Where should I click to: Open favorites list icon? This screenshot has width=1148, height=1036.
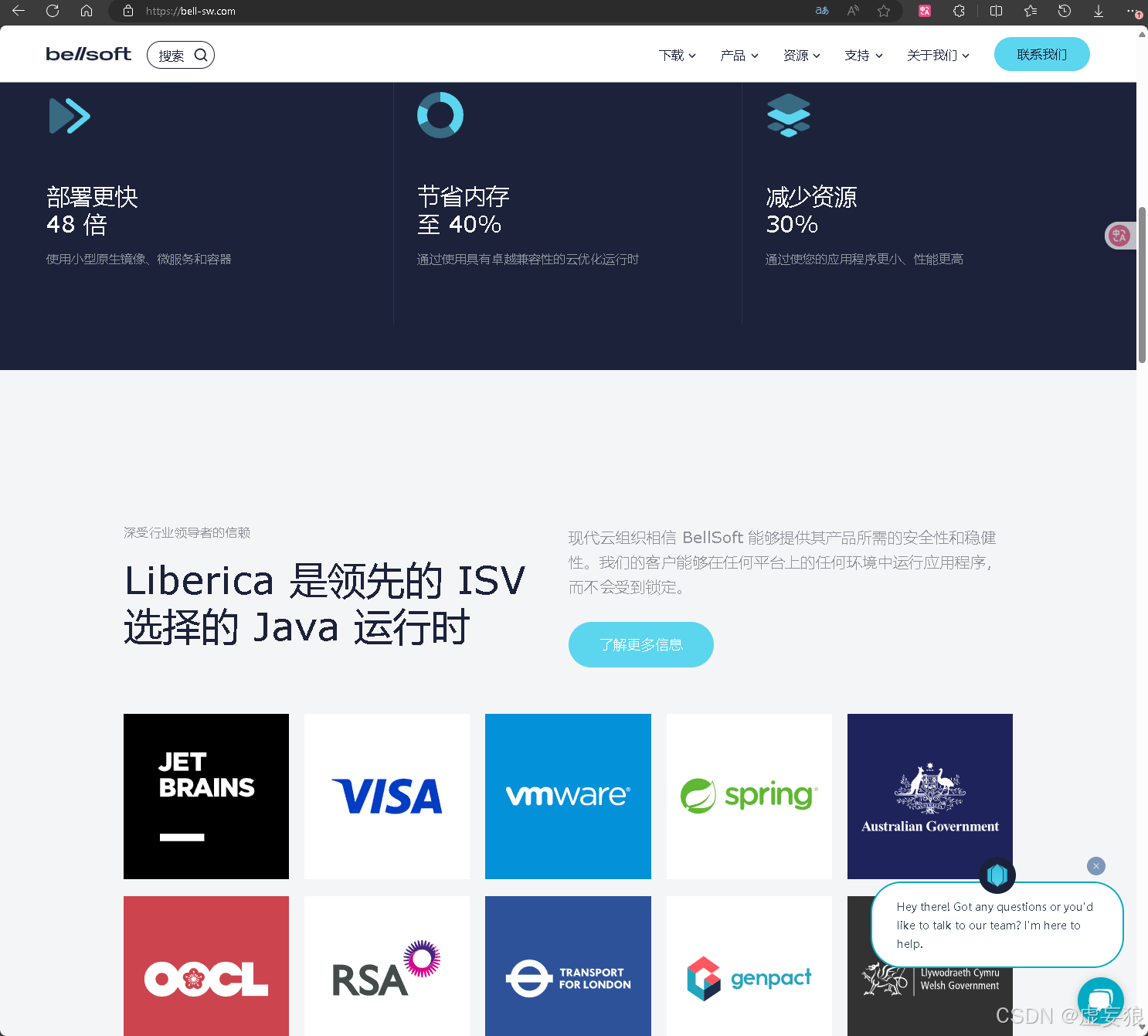[1031, 11]
